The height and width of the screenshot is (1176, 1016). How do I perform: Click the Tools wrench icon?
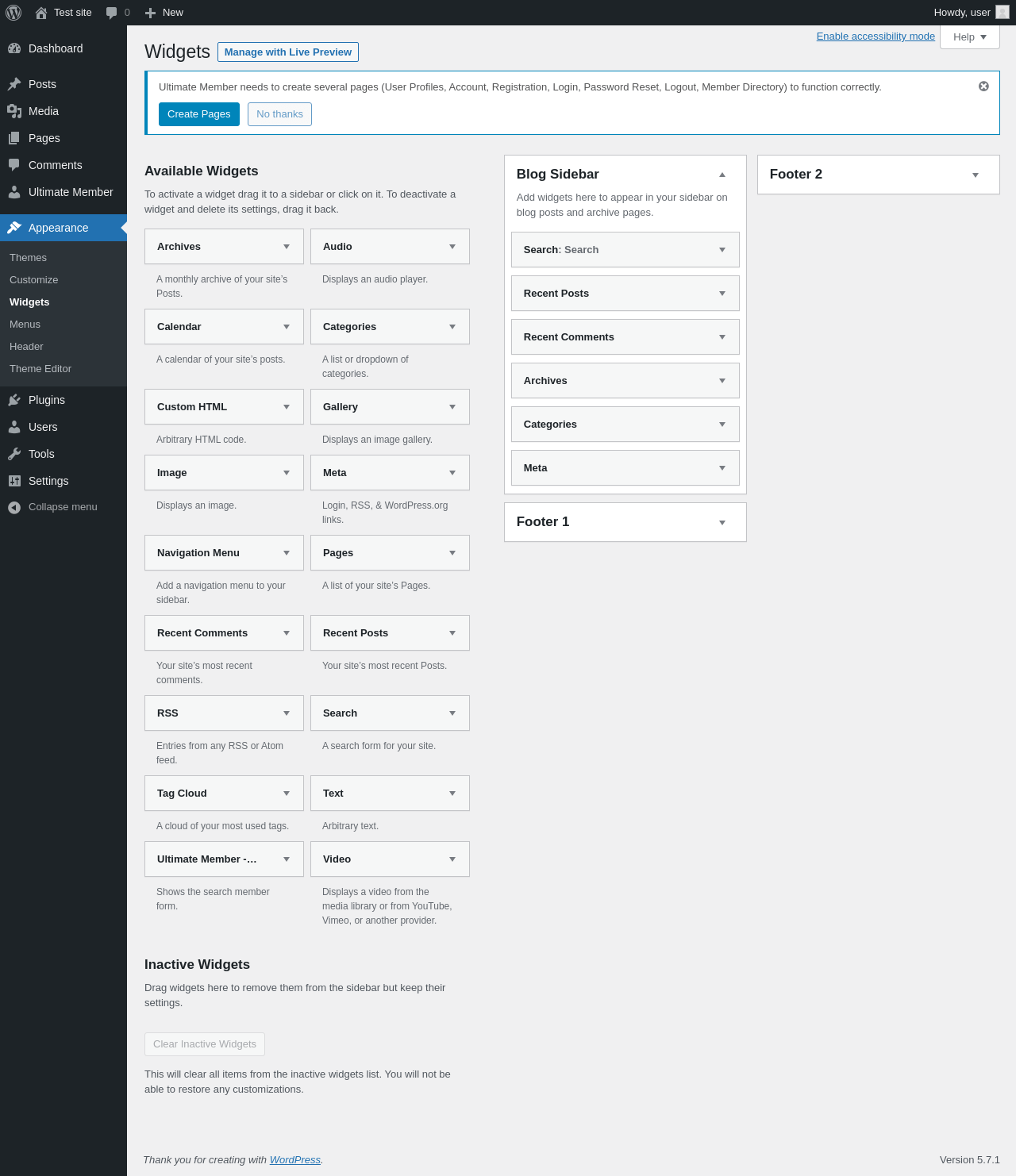14,454
